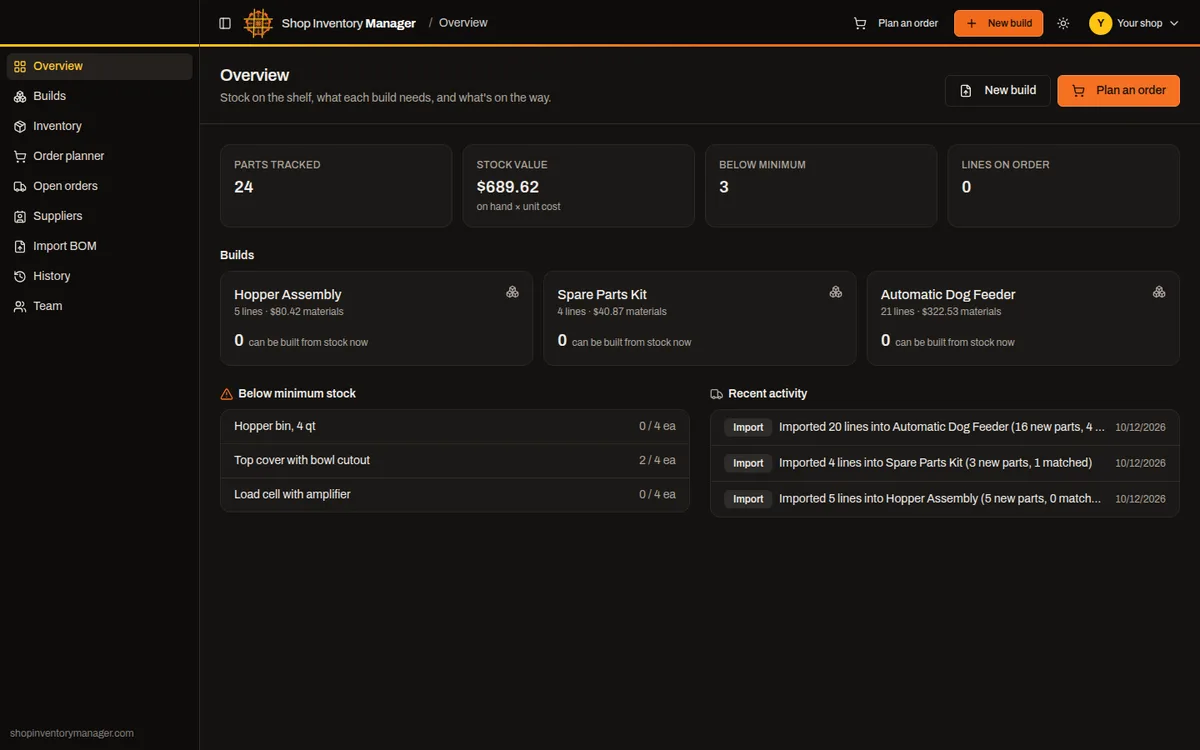Click the cubes icon on the Spare Parts Kit card
Screen dimensions: 1200x750
pos(836,292)
